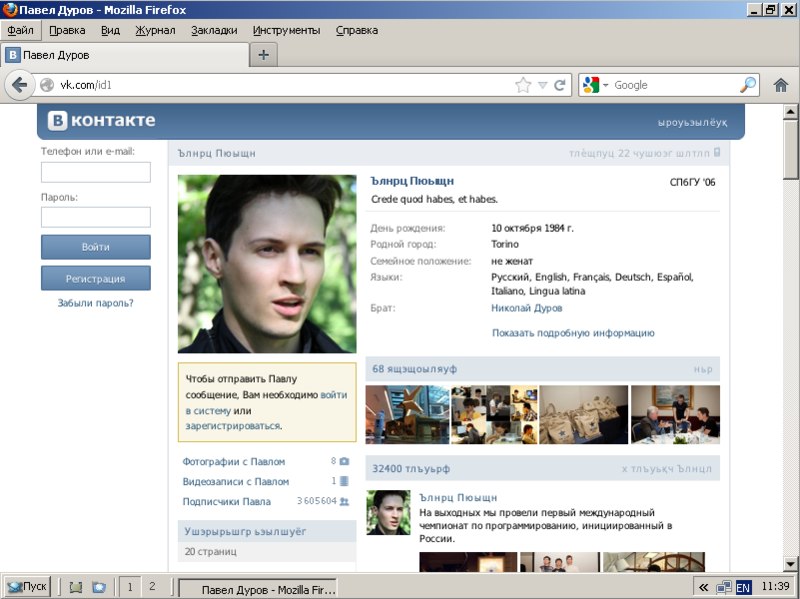Click the 11:39 clock
Image resolution: width=800 pixels, height=599 pixels.
[775, 586]
